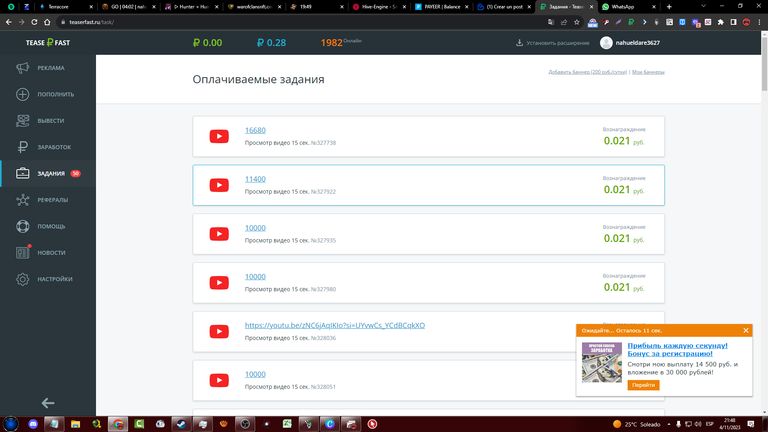Click the ad money thumbnail image
The width and height of the screenshot is (768, 432).
[601, 362]
